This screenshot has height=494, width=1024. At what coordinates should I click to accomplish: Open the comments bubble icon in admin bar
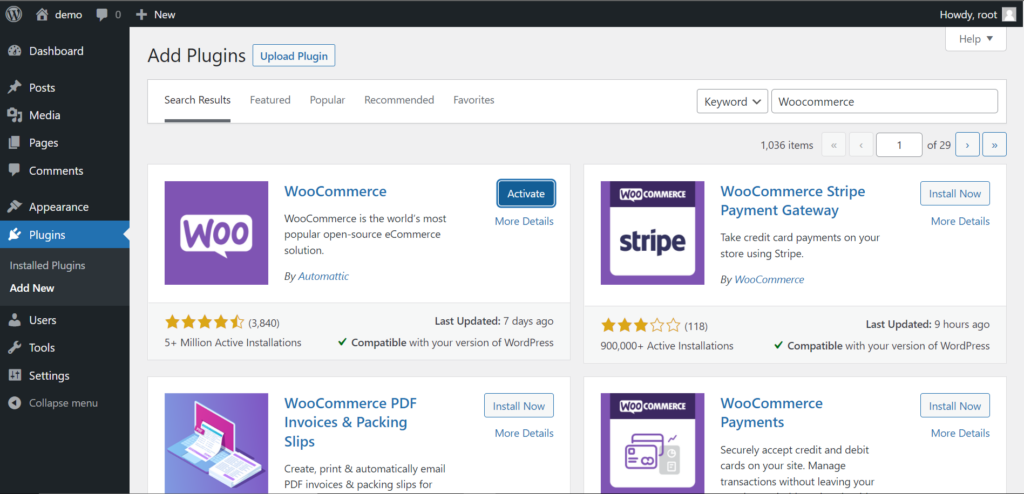(x=102, y=14)
